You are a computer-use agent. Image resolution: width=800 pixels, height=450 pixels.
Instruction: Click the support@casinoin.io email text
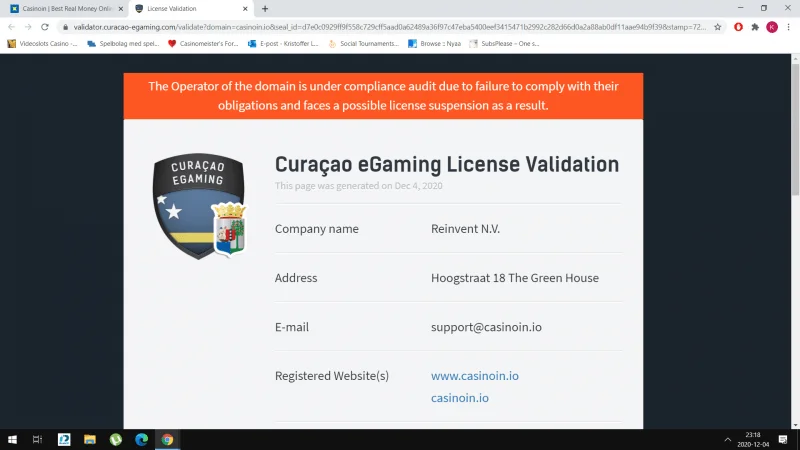coord(486,327)
